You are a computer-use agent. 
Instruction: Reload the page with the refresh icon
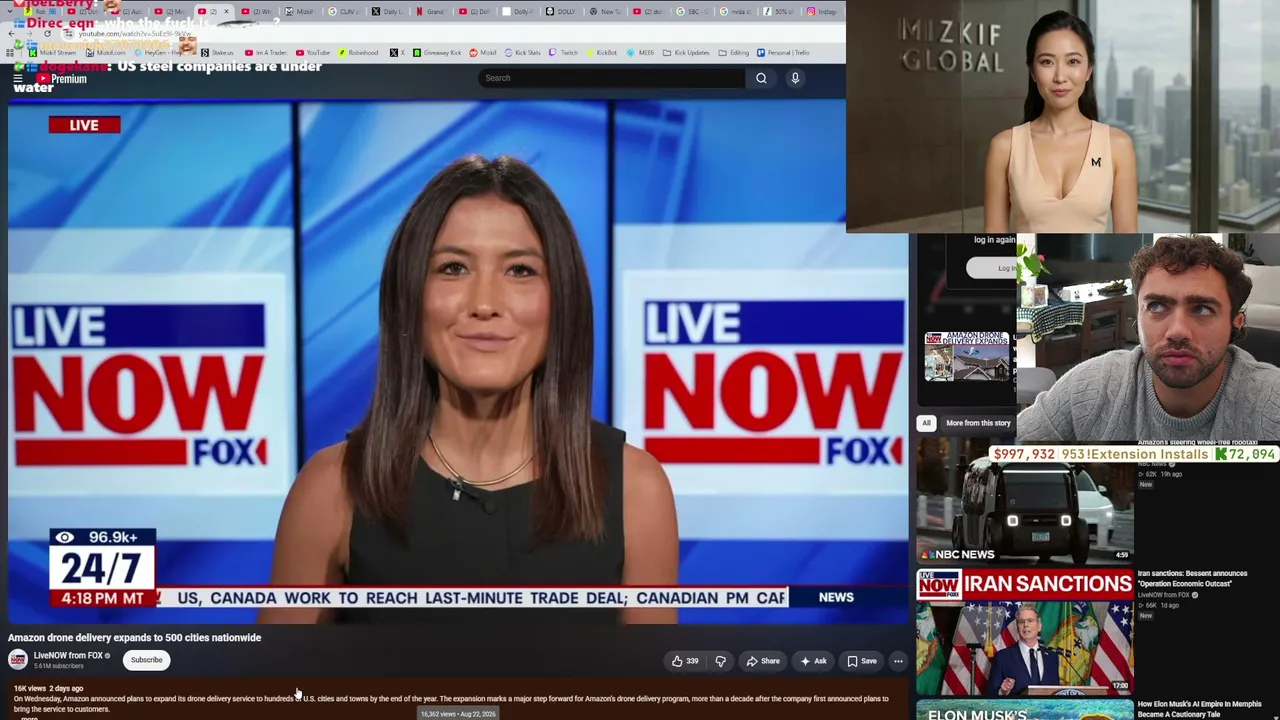(x=47, y=34)
